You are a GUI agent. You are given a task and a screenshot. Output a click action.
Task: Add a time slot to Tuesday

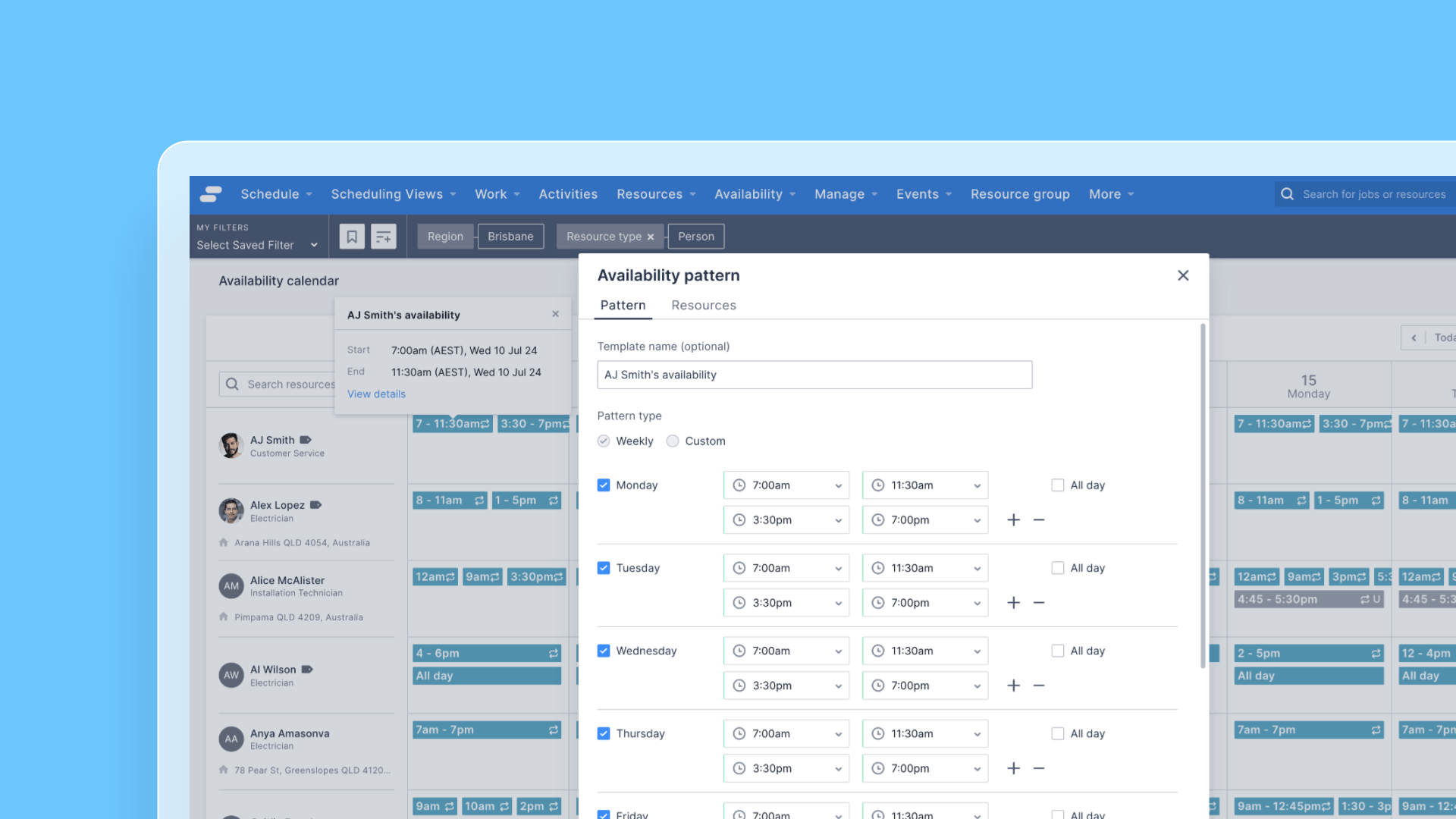pos(1013,603)
